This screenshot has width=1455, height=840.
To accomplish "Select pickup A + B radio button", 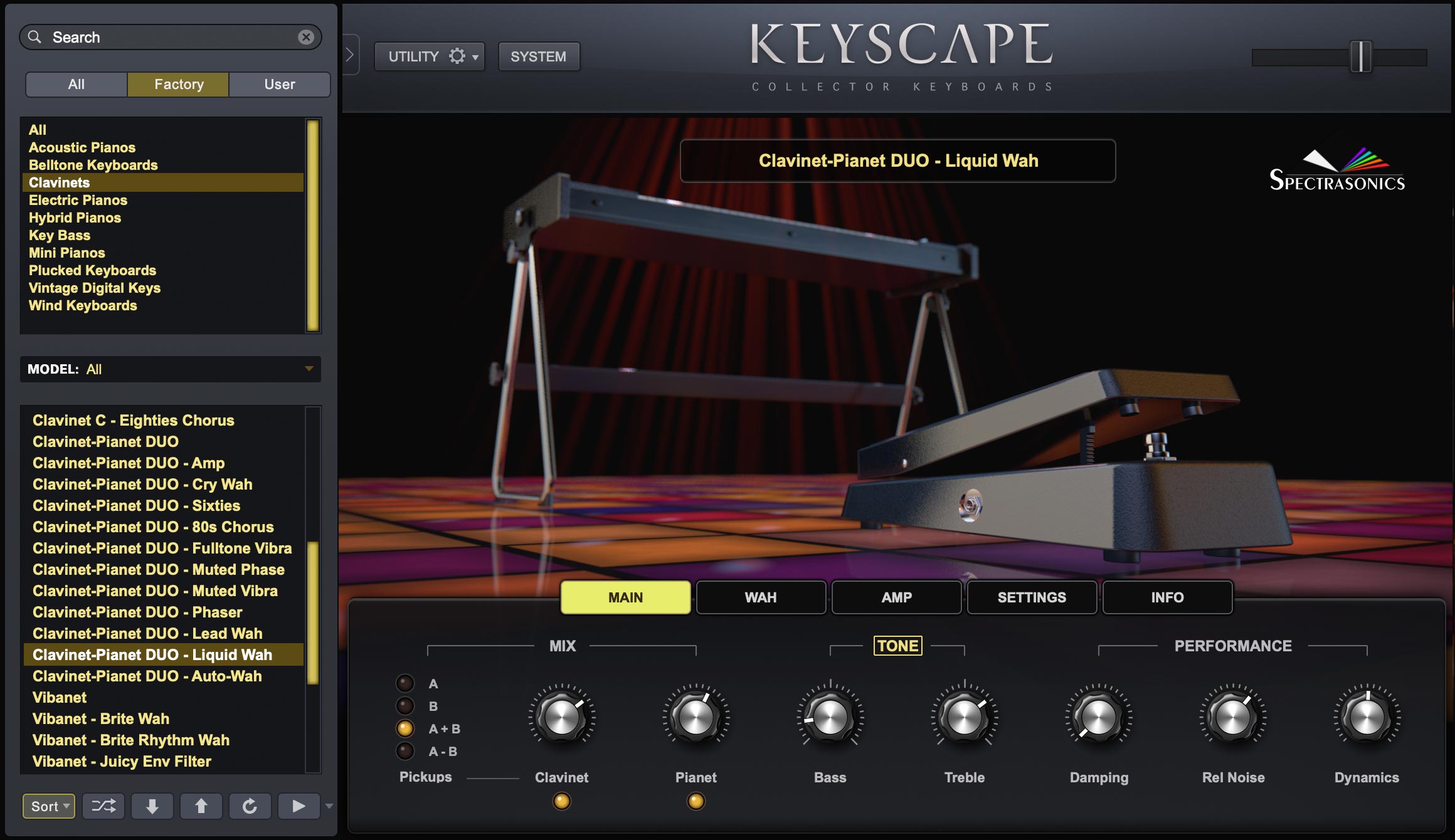I will pyautogui.click(x=405, y=728).
